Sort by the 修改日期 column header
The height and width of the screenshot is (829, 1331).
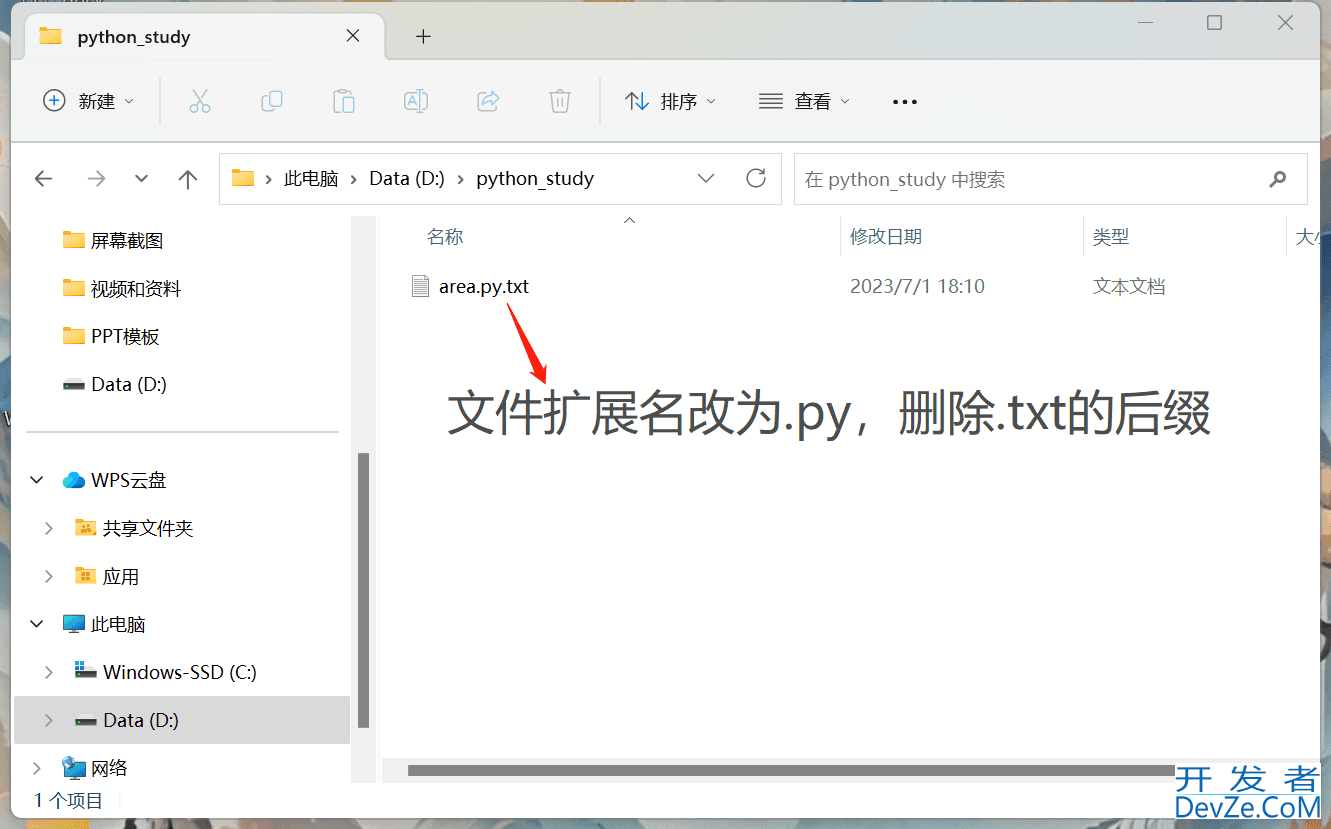coord(886,237)
